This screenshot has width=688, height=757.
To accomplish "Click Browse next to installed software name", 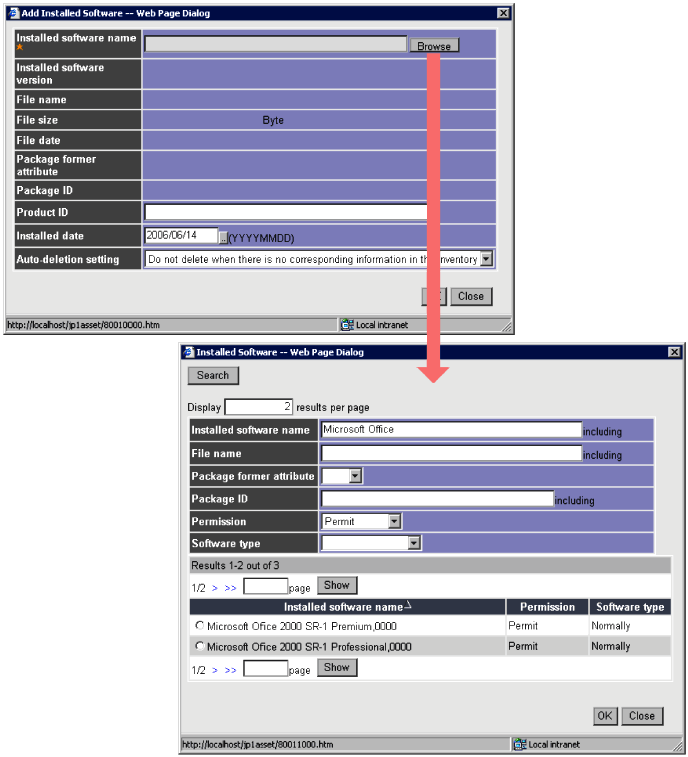I will [434, 46].
